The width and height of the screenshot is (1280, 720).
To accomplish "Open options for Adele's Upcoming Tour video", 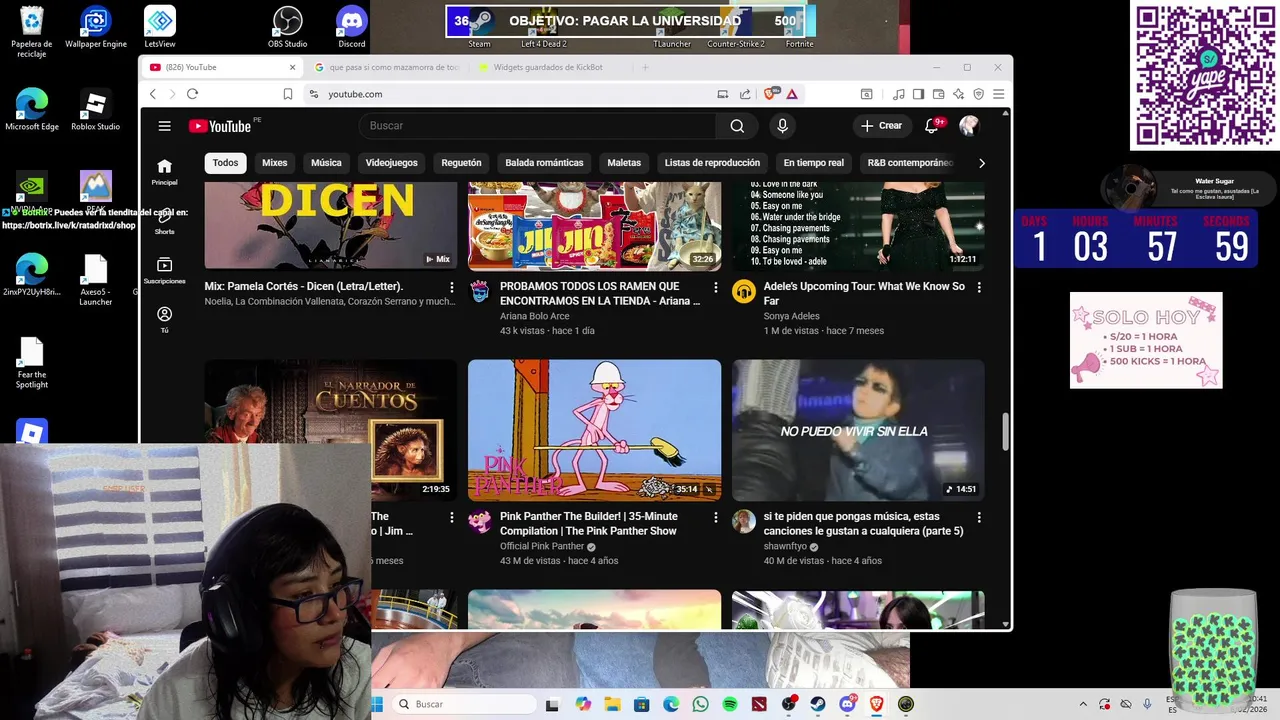I will pyautogui.click(x=979, y=287).
